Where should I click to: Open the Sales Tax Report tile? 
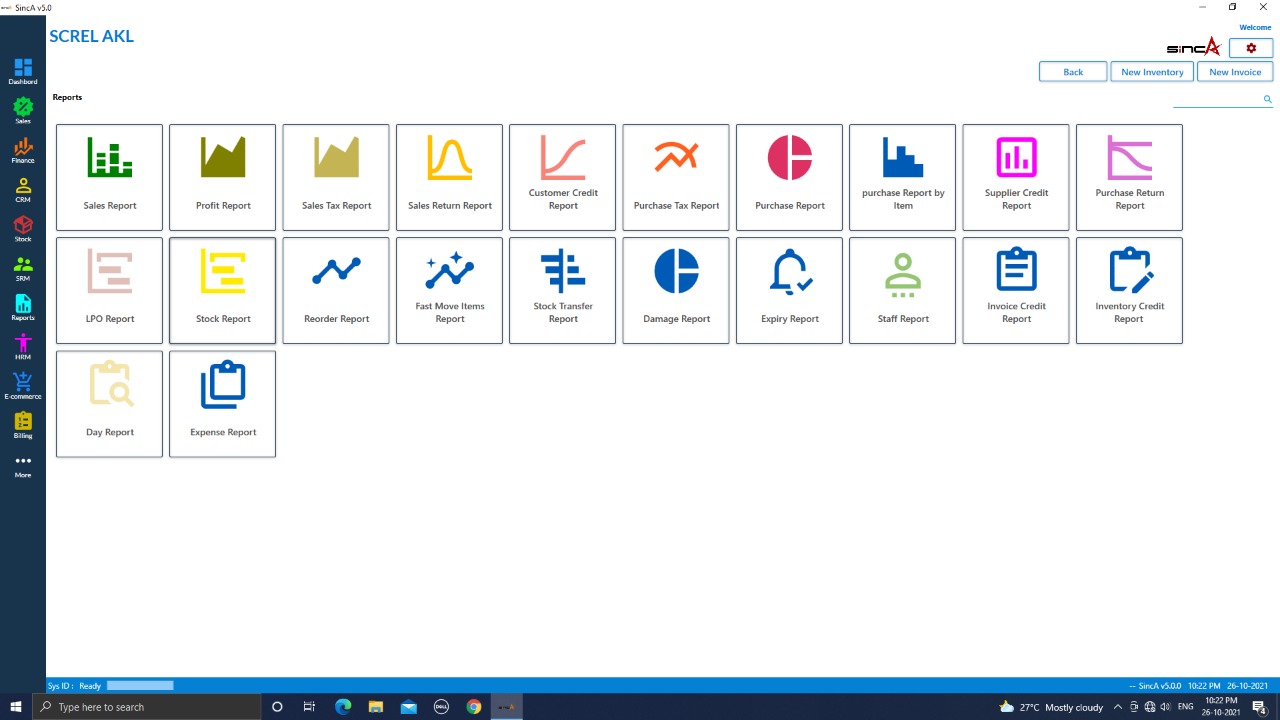[336, 177]
